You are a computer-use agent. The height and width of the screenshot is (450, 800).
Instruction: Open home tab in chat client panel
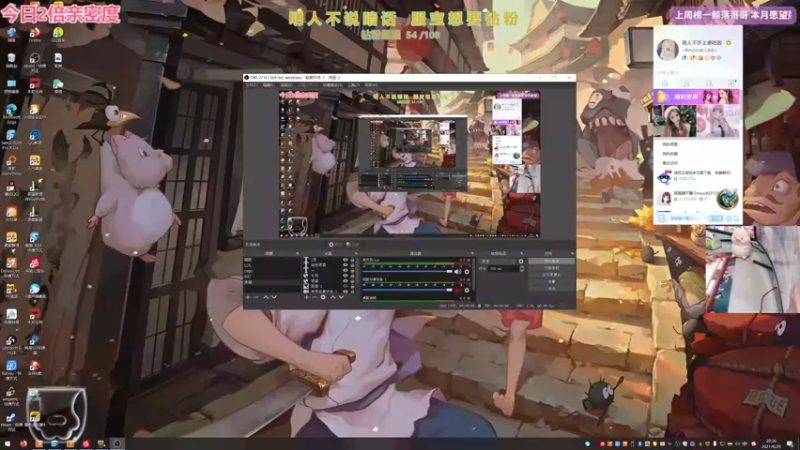pyautogui.click(x=665, y=83)
